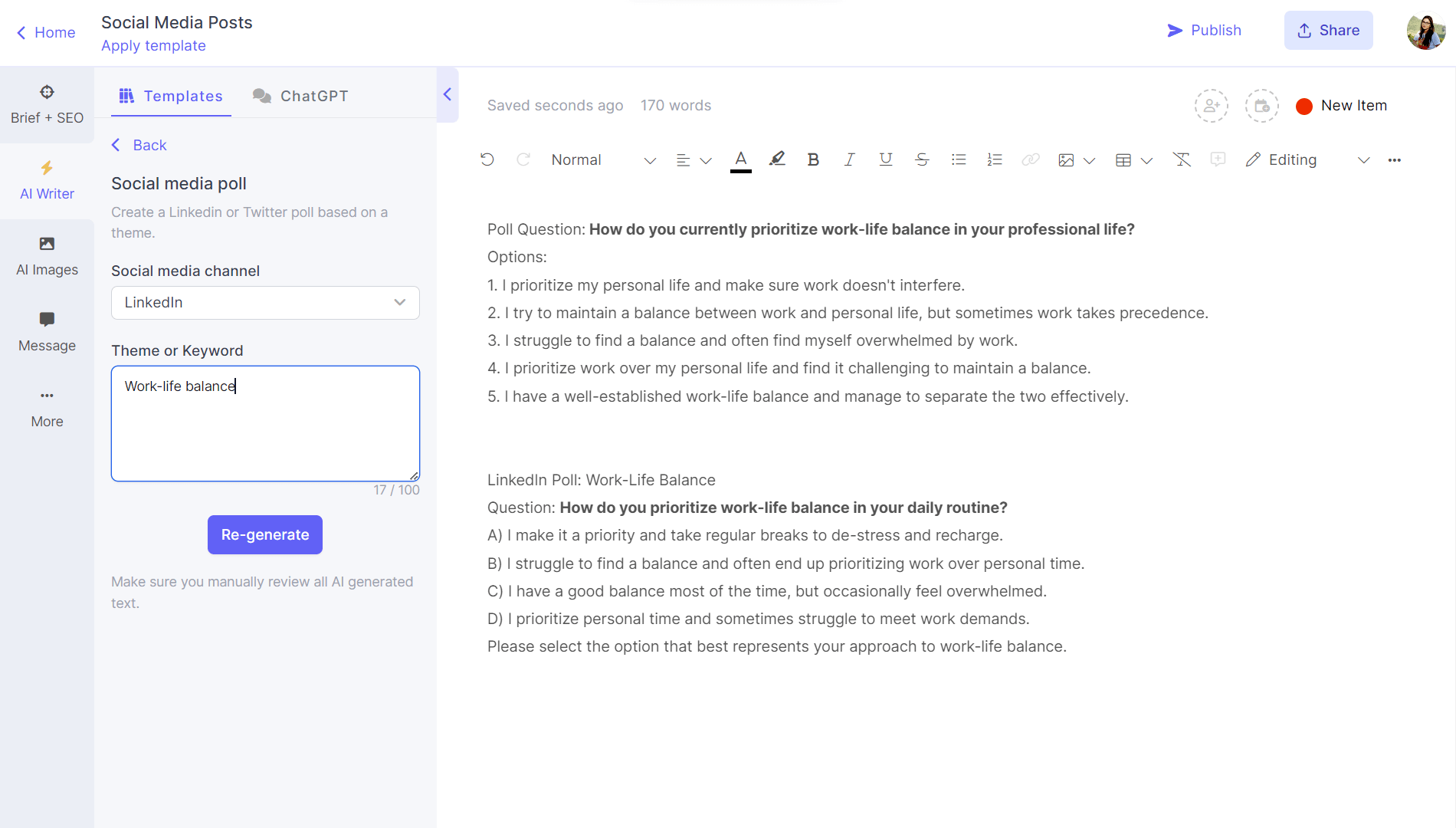
Task: Toggle bold formatting
Action: [x=813, y=159]
